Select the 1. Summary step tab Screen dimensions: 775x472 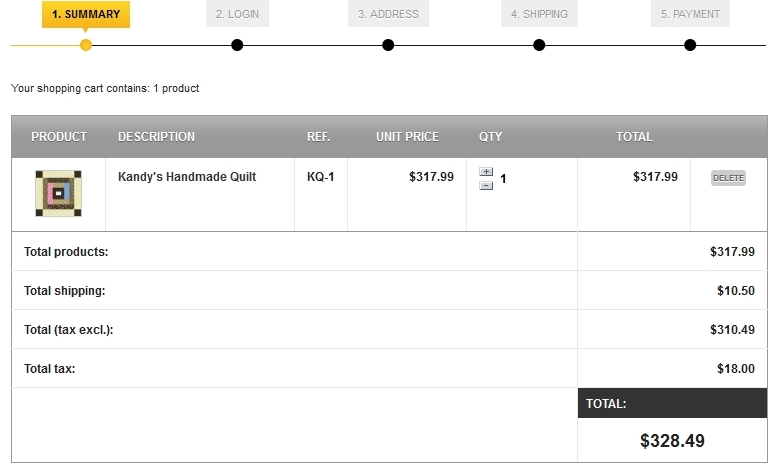coord(86,14)
